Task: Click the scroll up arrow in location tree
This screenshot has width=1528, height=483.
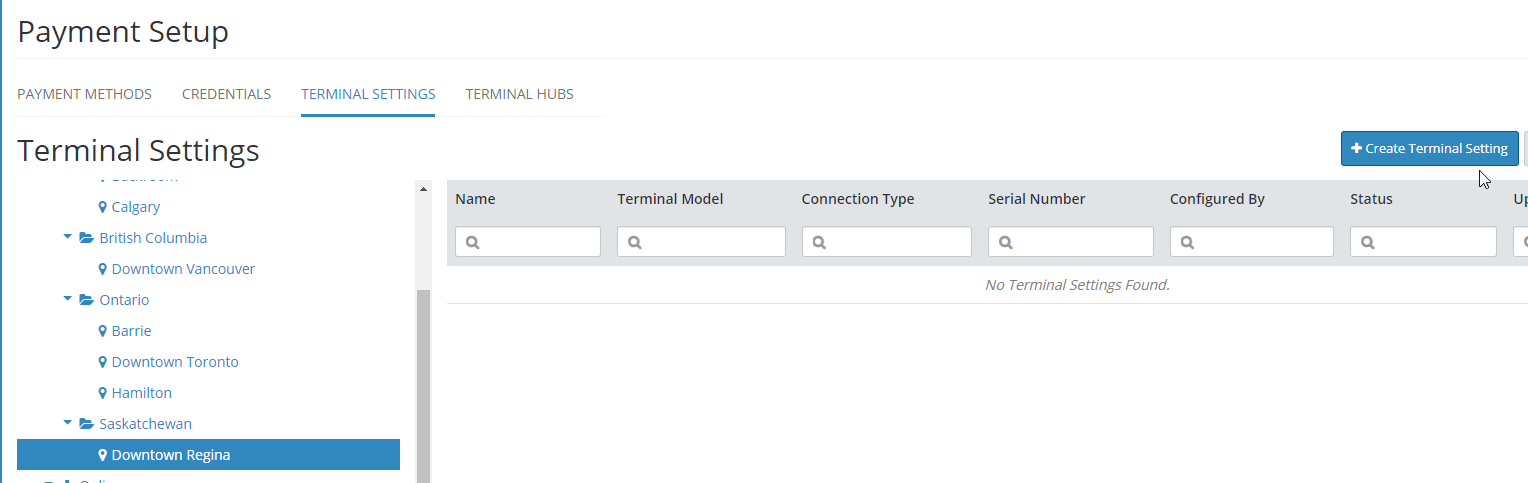Action: click(x=423, y=189)
